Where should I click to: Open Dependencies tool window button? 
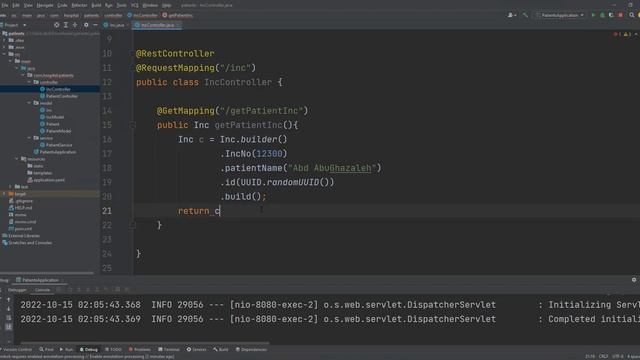(x=251, y=349)
